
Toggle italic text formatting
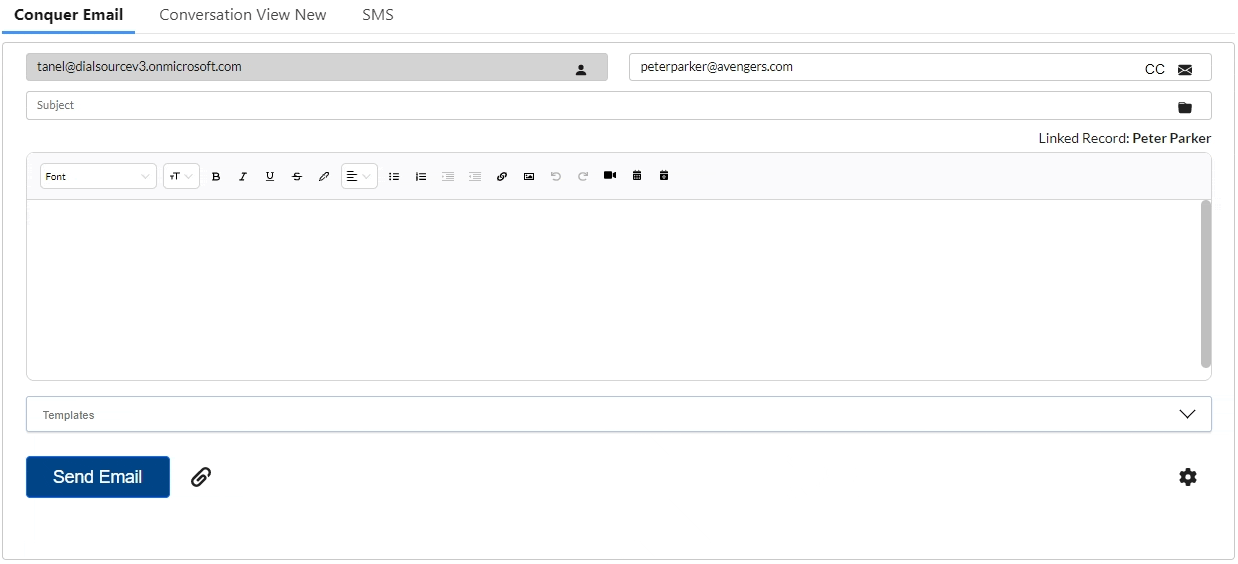point(243,176)
